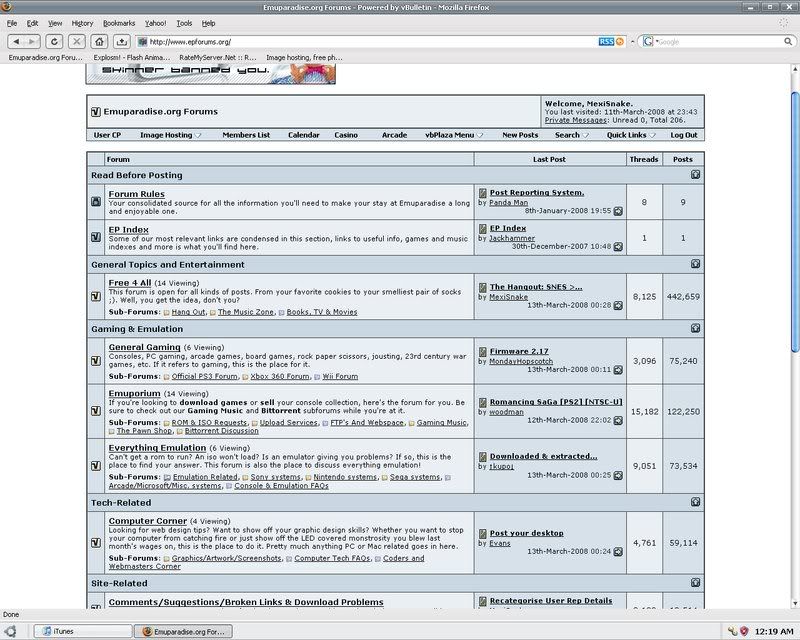800x640 pixels.
Task: Stop loading with the X toolbar icon
Action: (x=77, y=41)
